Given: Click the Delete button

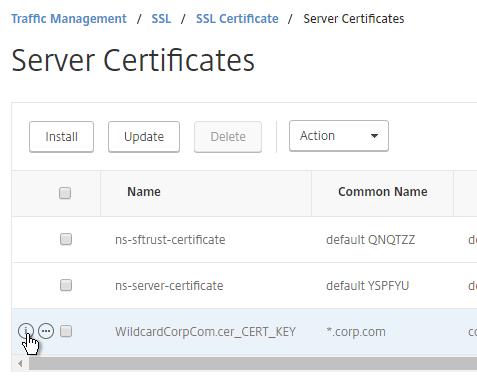Looking at the screenshot, I should tap(228, 137).
